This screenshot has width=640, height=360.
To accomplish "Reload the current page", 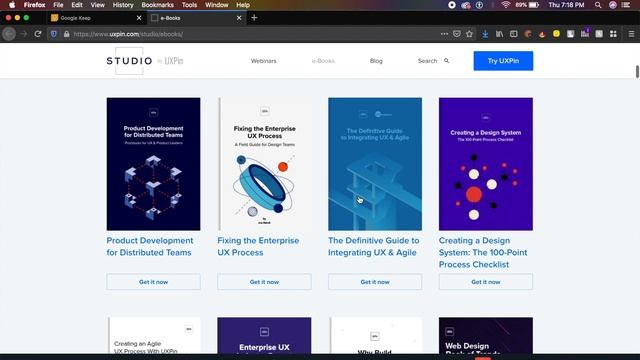I will (x=38, y=34).
